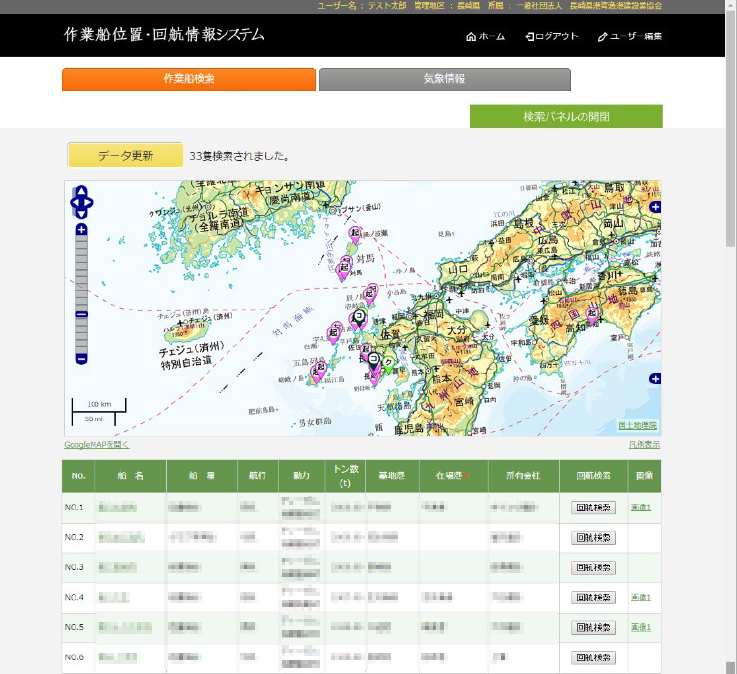The width and height of the screenshot is (737, 674).
Task: Show the map legend via 凡例表示
Action: (644, 445)
